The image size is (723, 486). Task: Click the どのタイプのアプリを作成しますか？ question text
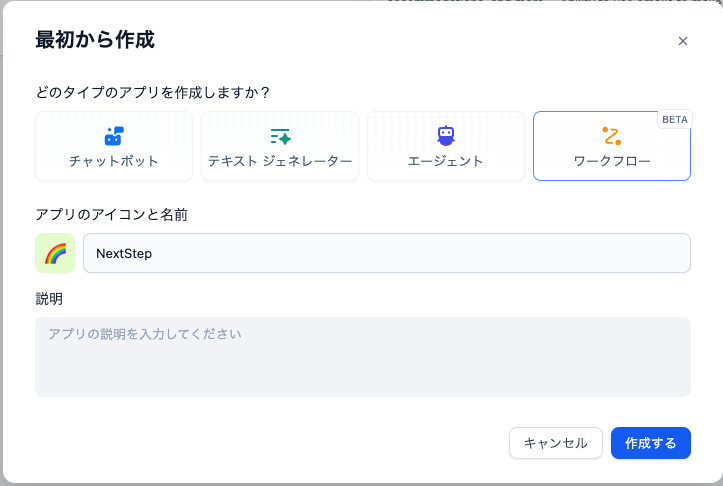point(153,93)
